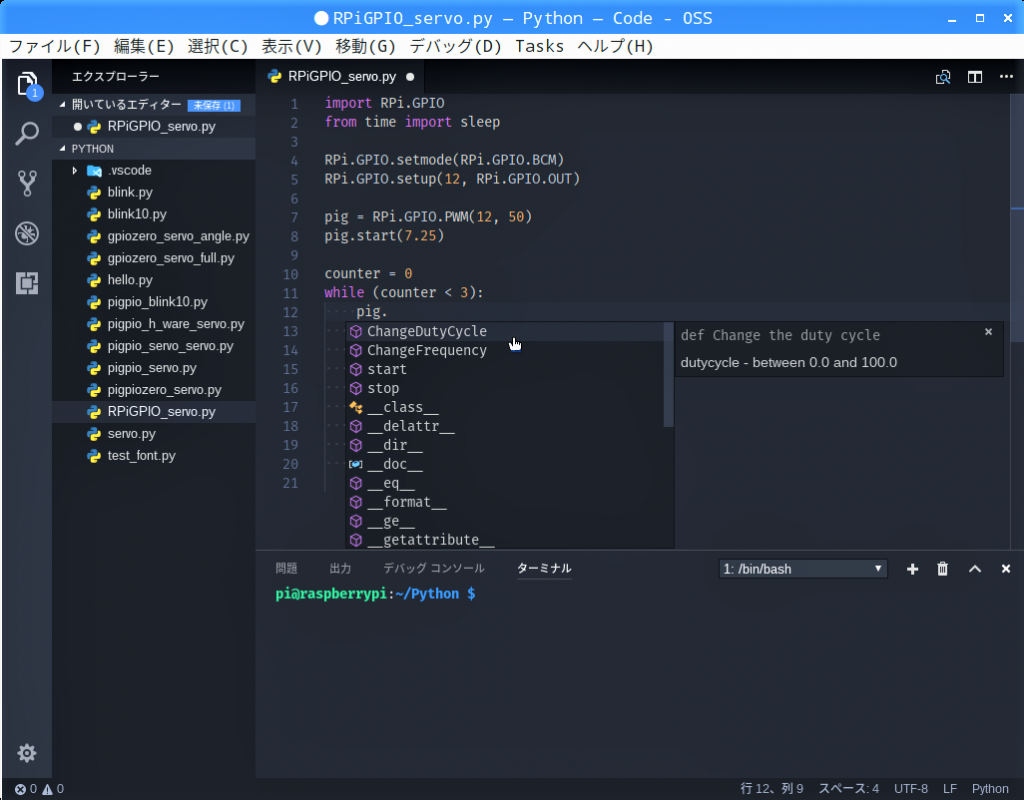Pick the __class__ suggestion
This screenshot has width=1024, height=800.
pyautogui.click(x=504, y=407)
